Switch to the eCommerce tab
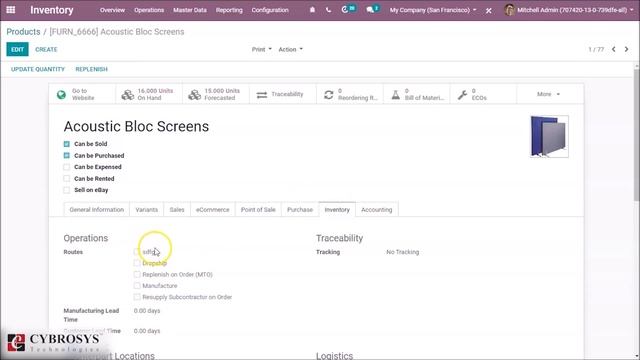The image size is (640, 360). 213,209
